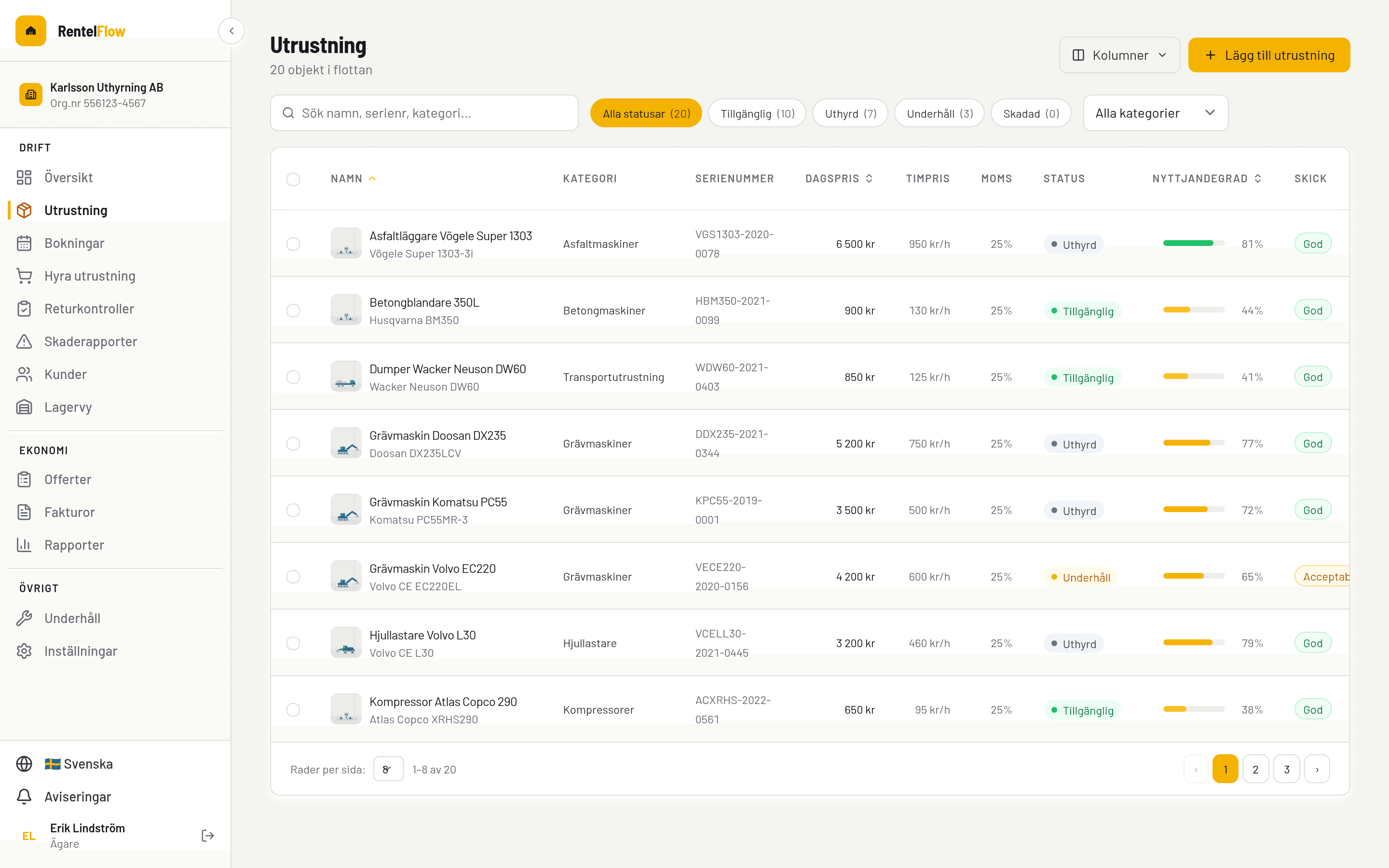Image resolution: width=1389 pixels, height=868 pixels.
Task: Click the Hyra utrustning cart icon
Action: (24, 275)
